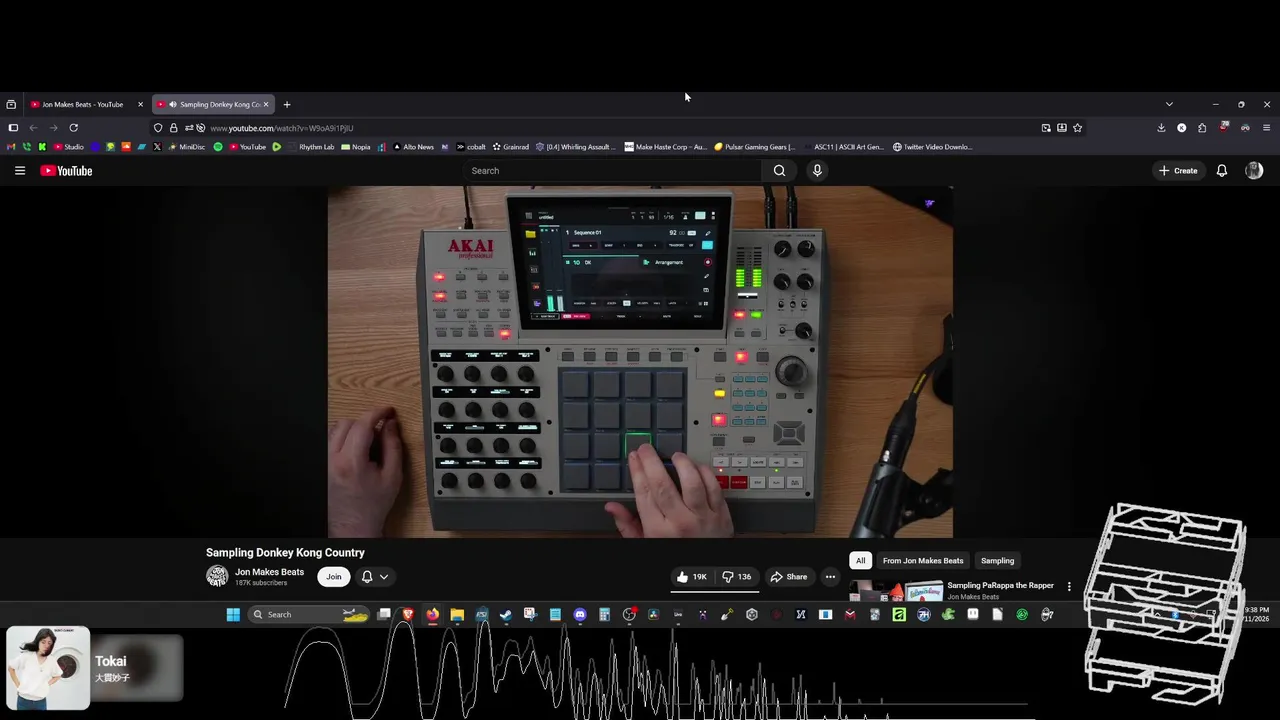The width and height of the screenshot is (1280, 720).
Task: Open the Rhythm Lab bookmark
Action: (311, 147)
